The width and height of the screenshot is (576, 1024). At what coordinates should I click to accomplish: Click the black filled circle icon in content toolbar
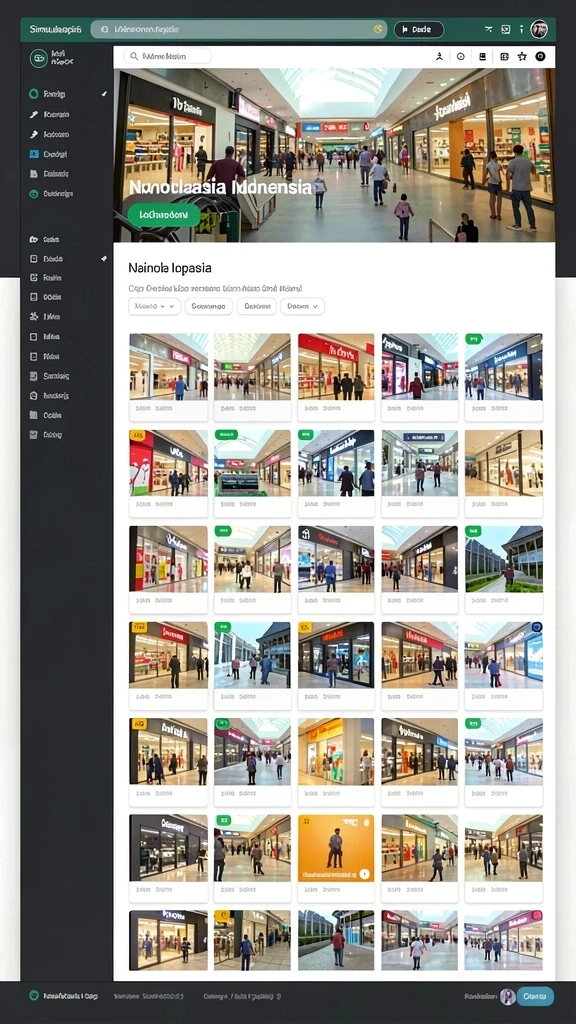[x=540, y=57]
